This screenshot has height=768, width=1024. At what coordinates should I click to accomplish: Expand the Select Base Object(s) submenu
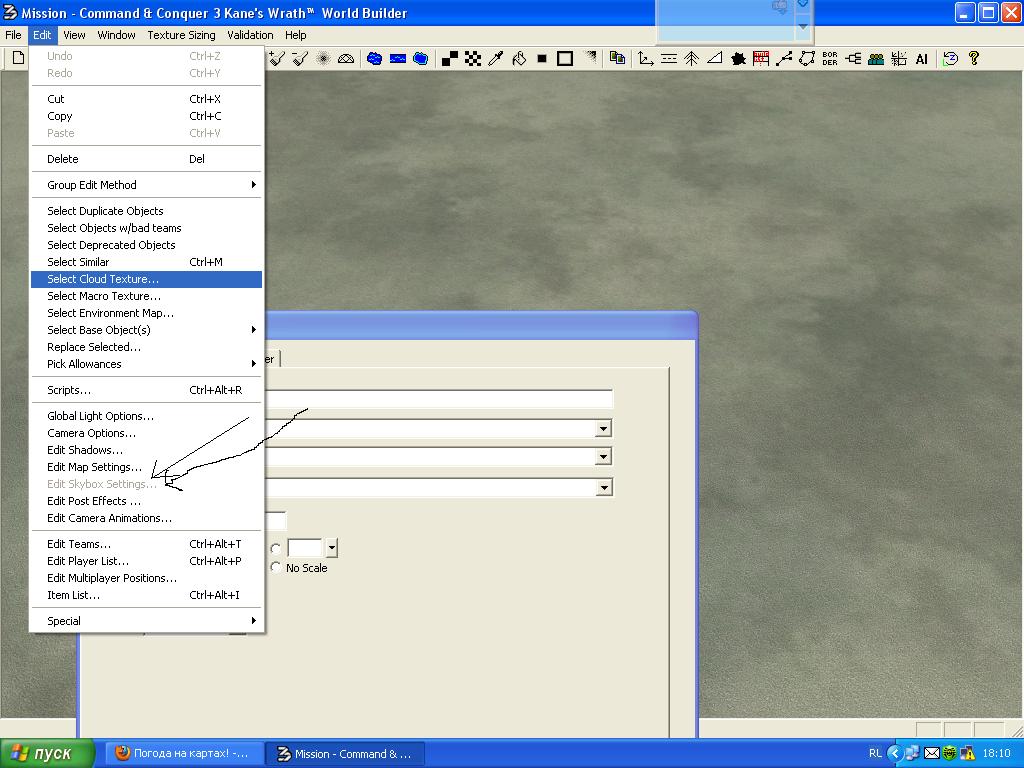click(146, 330)
